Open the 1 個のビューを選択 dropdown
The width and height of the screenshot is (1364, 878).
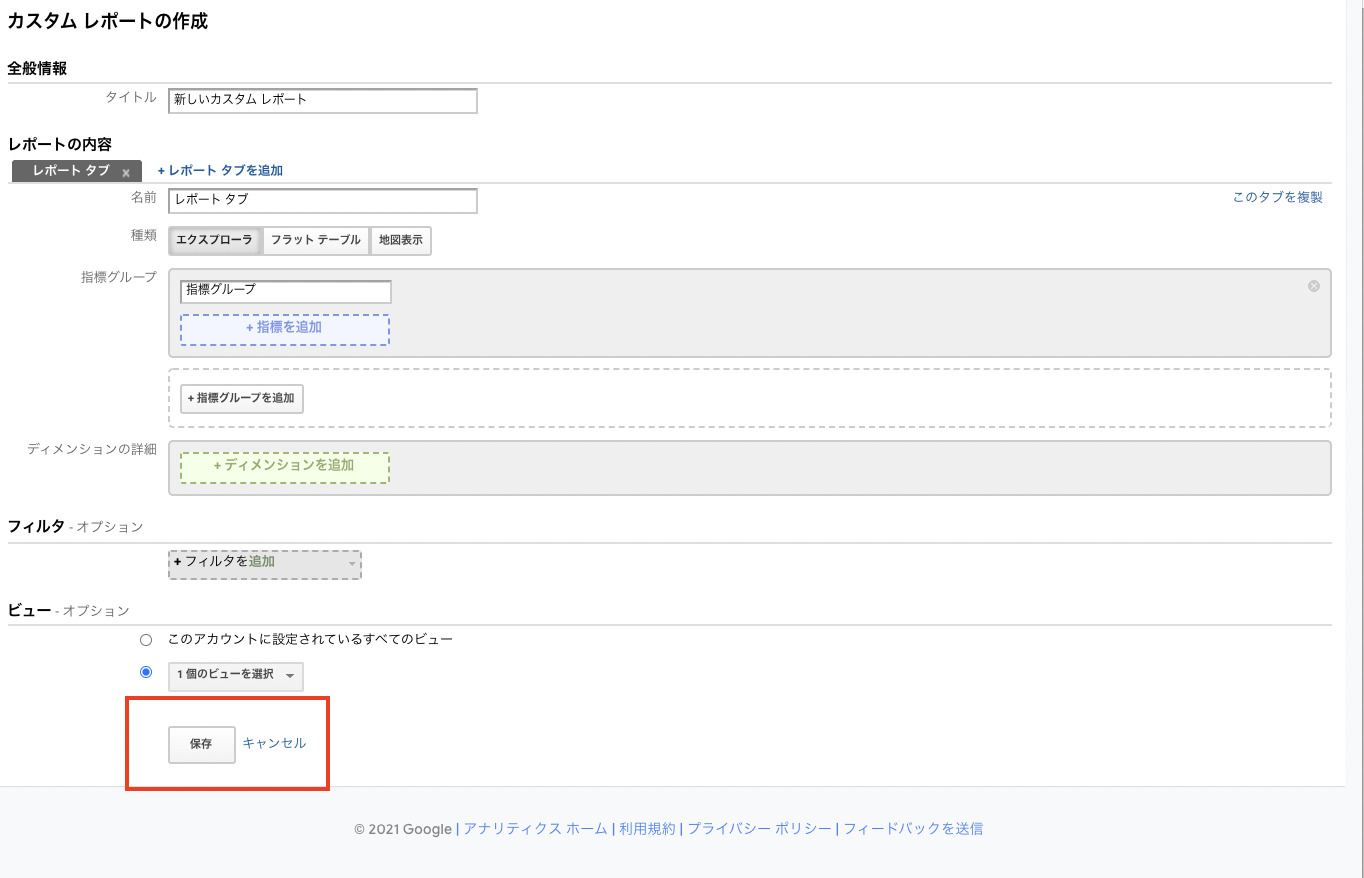pyautogui.click(x=235, y=676)
